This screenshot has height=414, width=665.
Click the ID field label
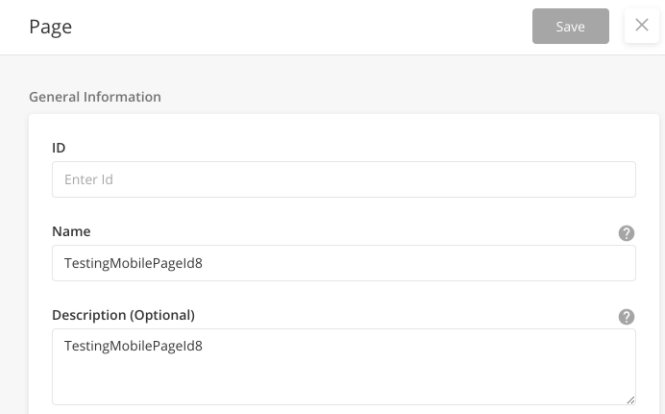pos(59,148)
